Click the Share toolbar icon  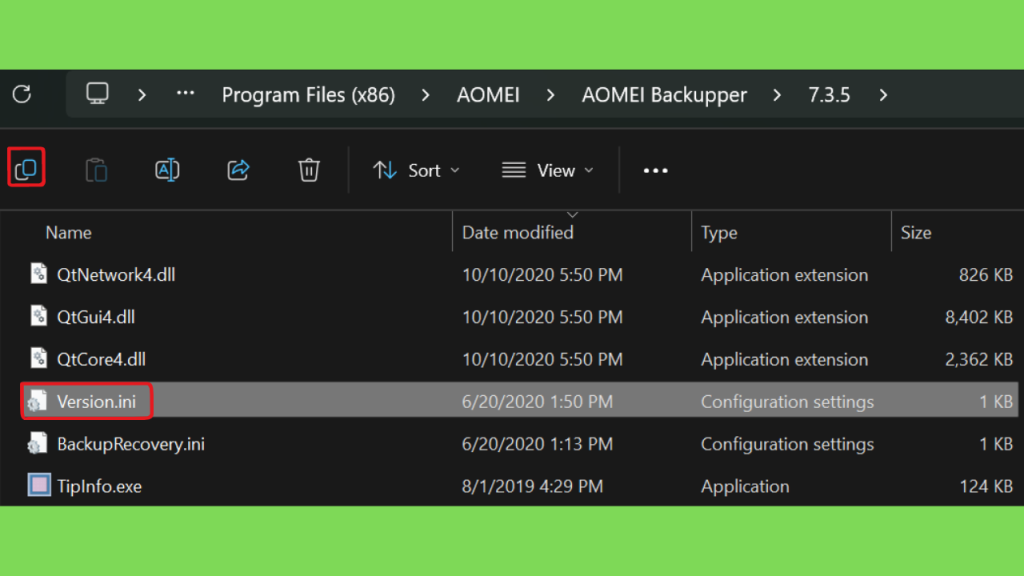coord(238,170)
